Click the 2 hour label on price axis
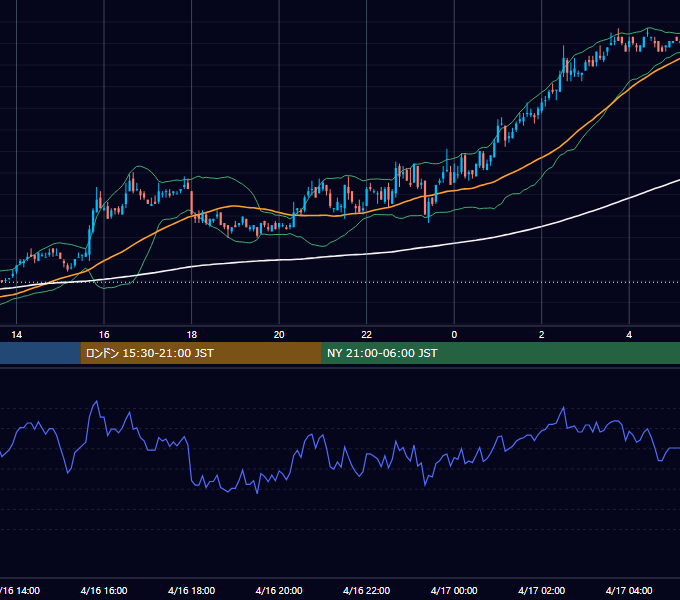 click(x=542, y=335)
